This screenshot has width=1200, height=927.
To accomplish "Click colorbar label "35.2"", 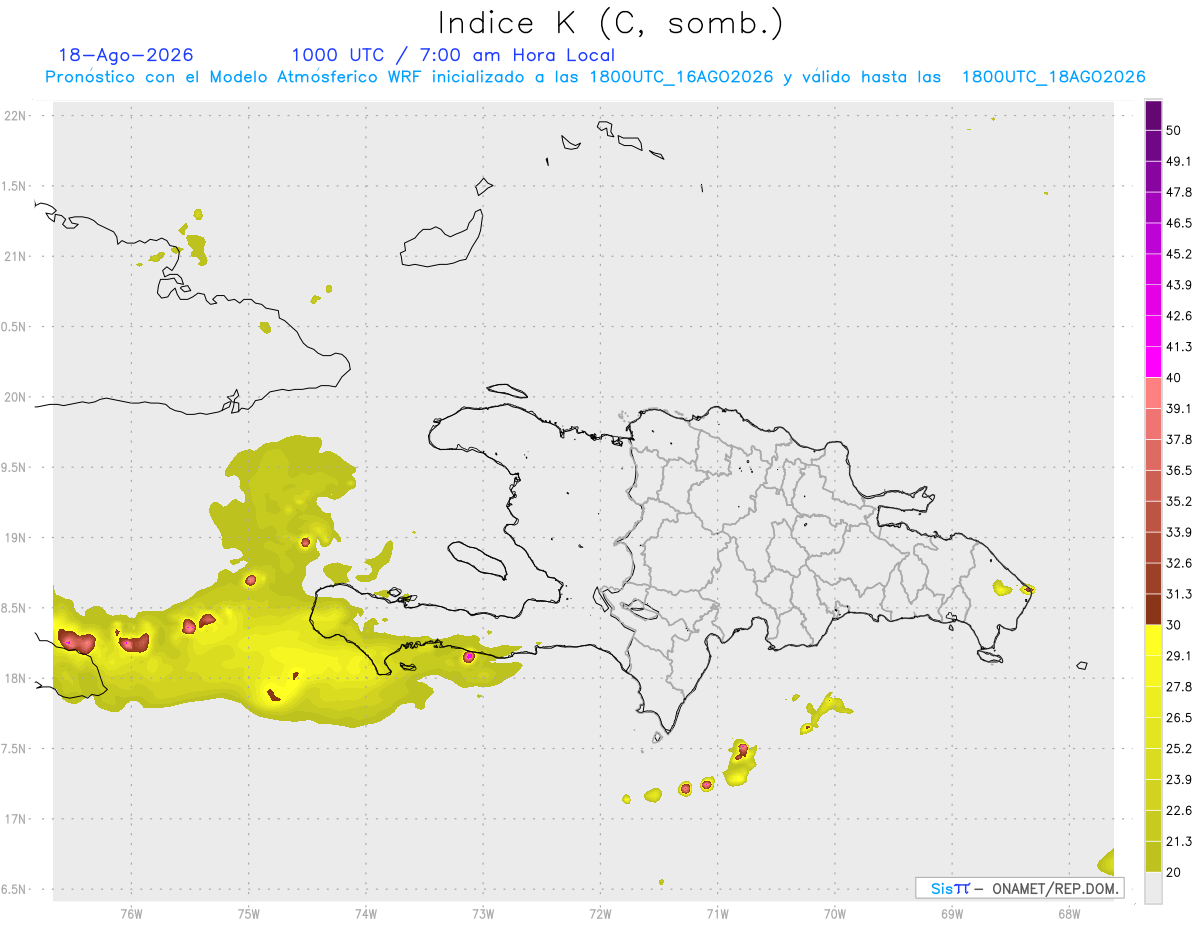I will [x=1179, y=501].
